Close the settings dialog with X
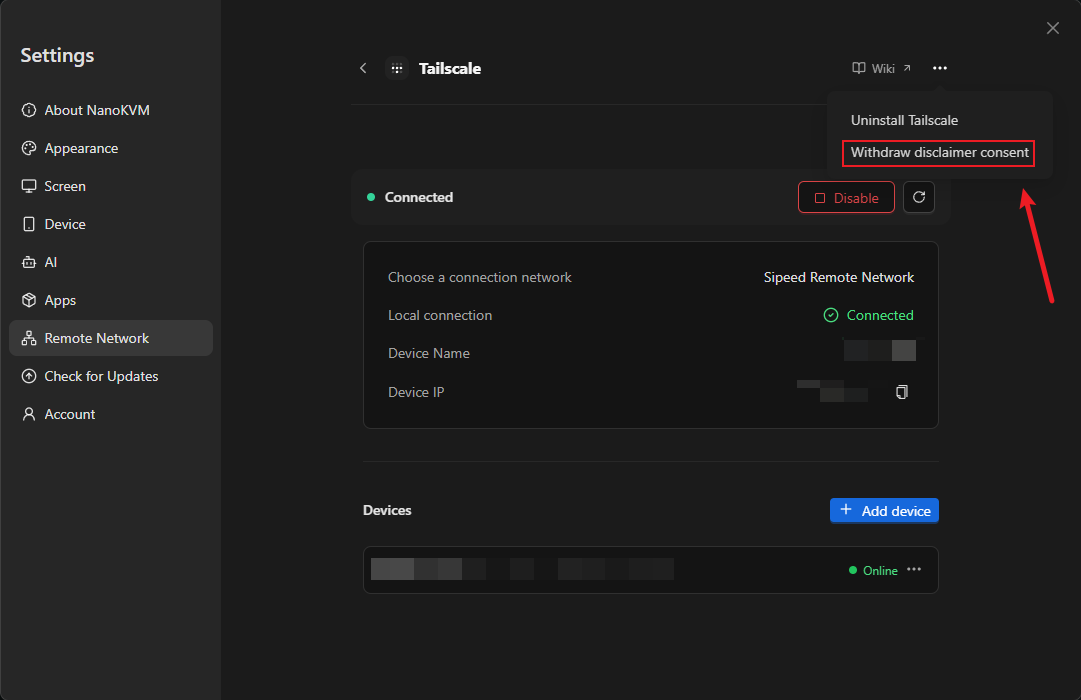The image size is (1081, 700). point(1053,28)
